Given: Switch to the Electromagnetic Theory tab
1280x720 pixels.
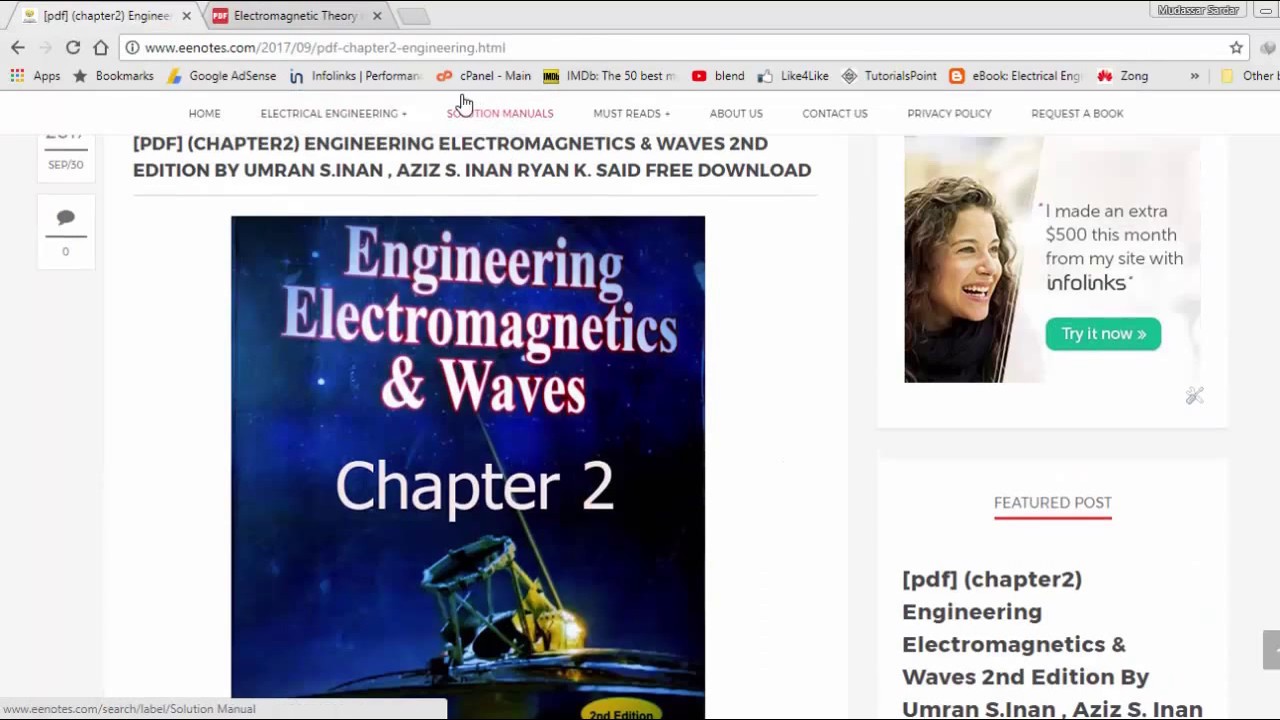Looking at the screenshot, I should tap(295, 16).
